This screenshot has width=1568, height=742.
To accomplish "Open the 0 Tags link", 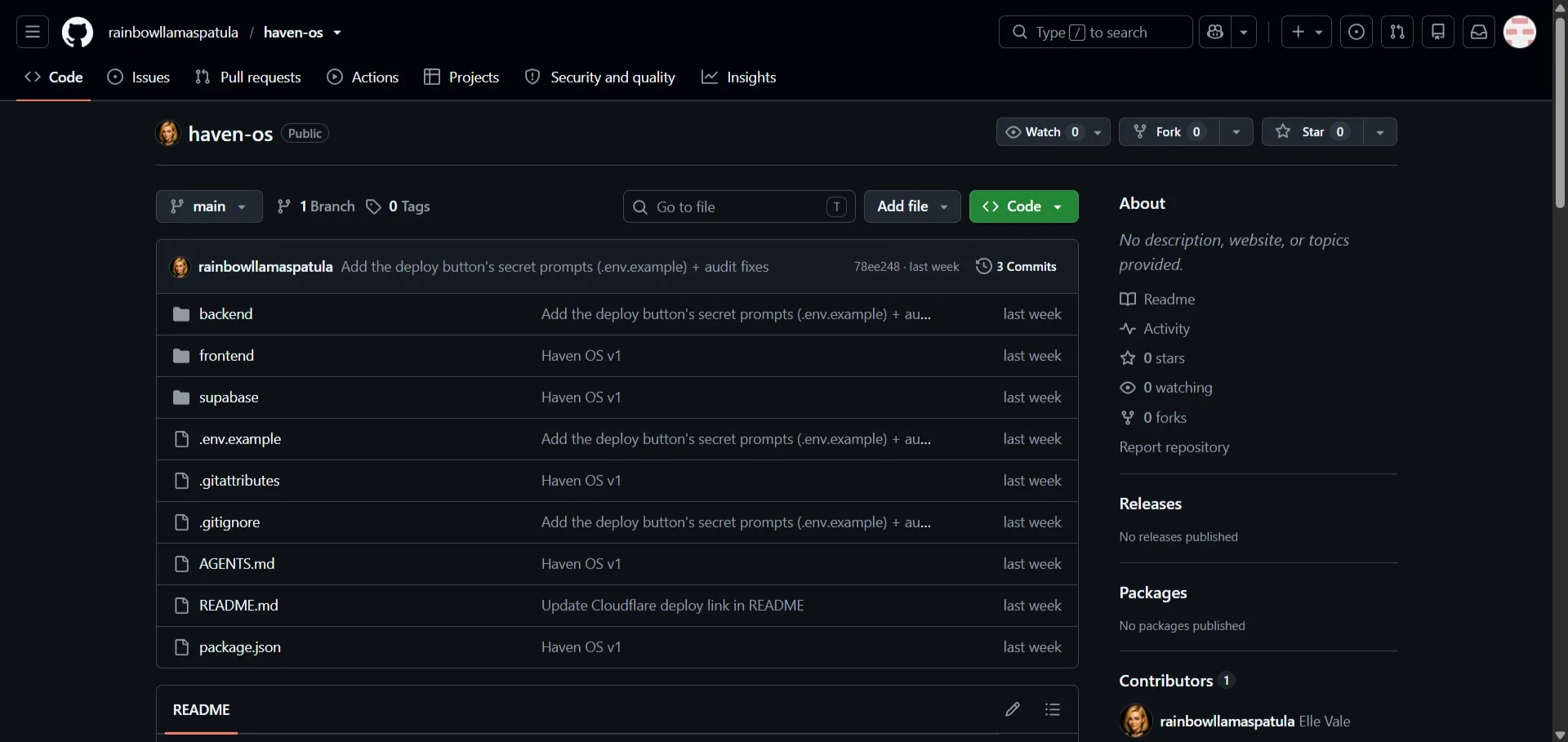I will tap(398, 207).
